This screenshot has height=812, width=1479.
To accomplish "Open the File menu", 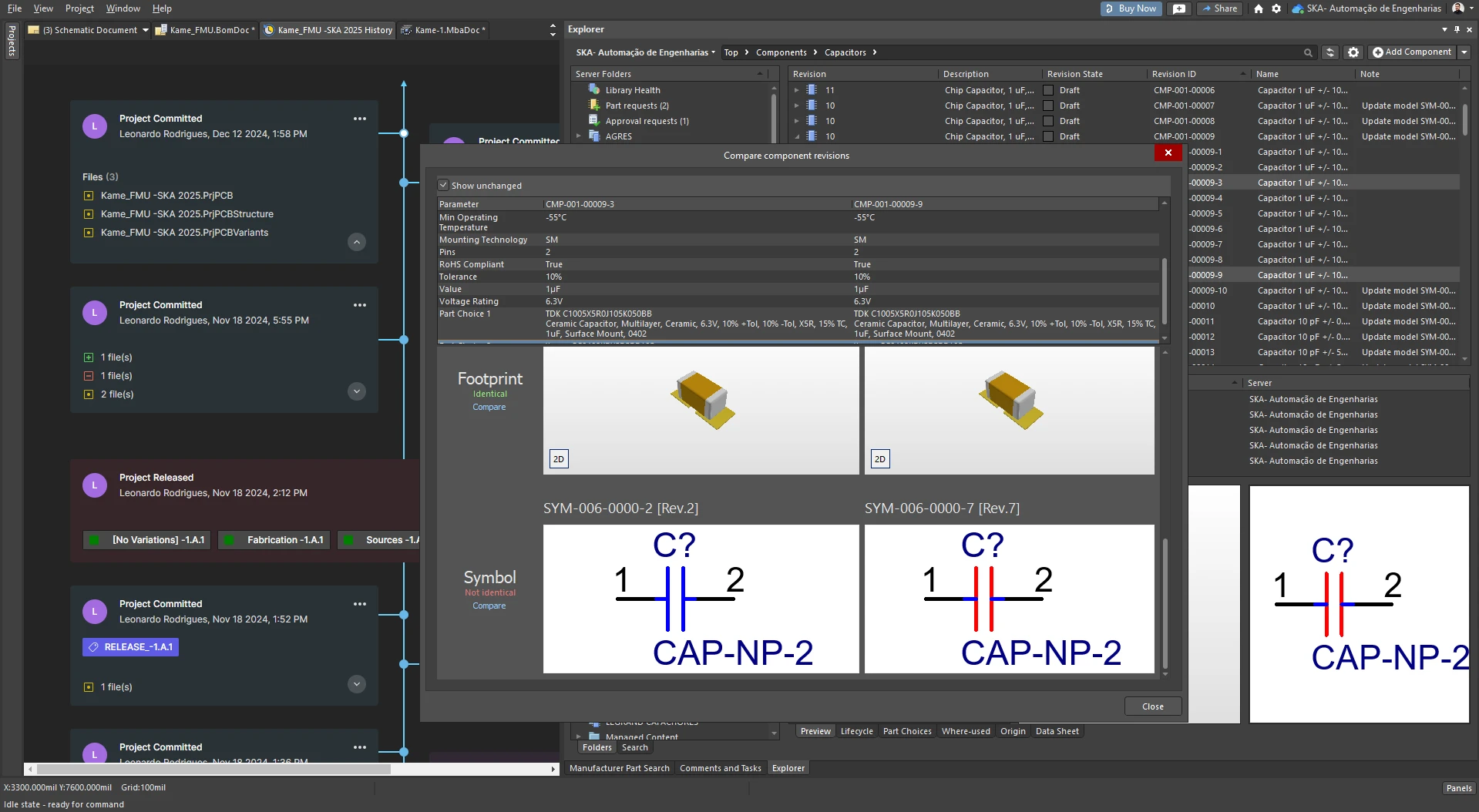I will [14, 8].
